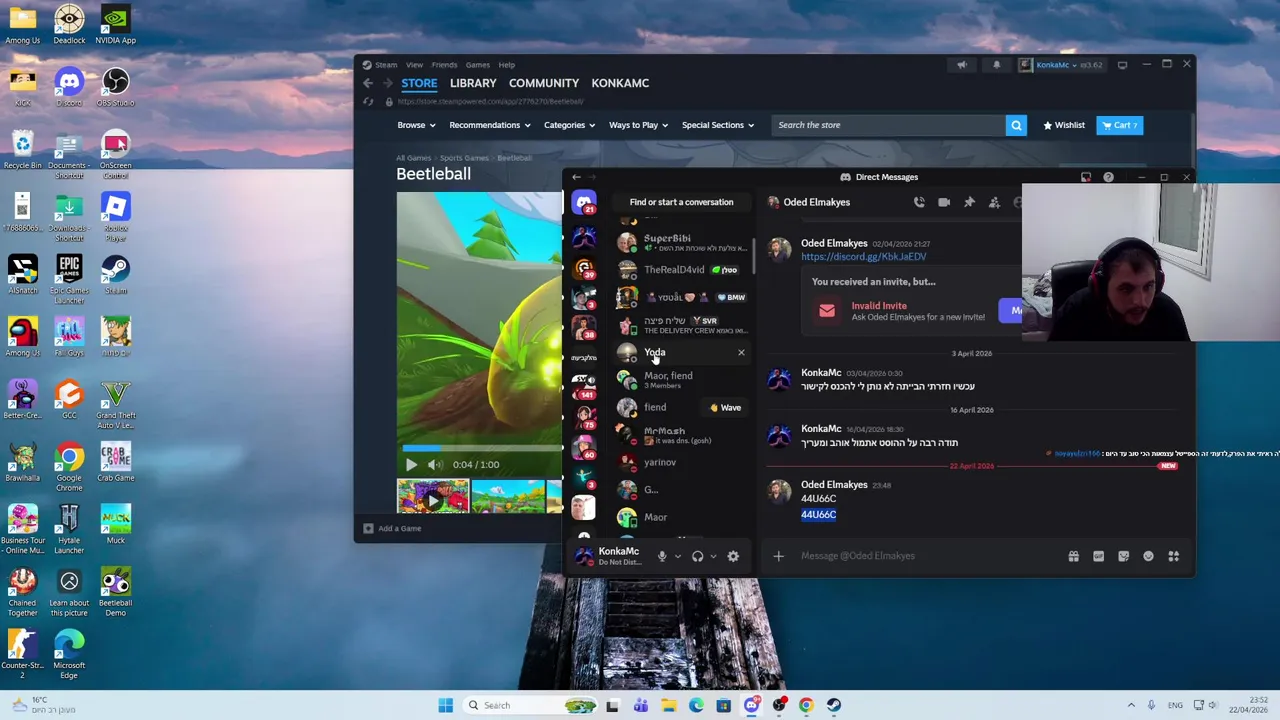Open Steam Games menu

pos(477,65)
